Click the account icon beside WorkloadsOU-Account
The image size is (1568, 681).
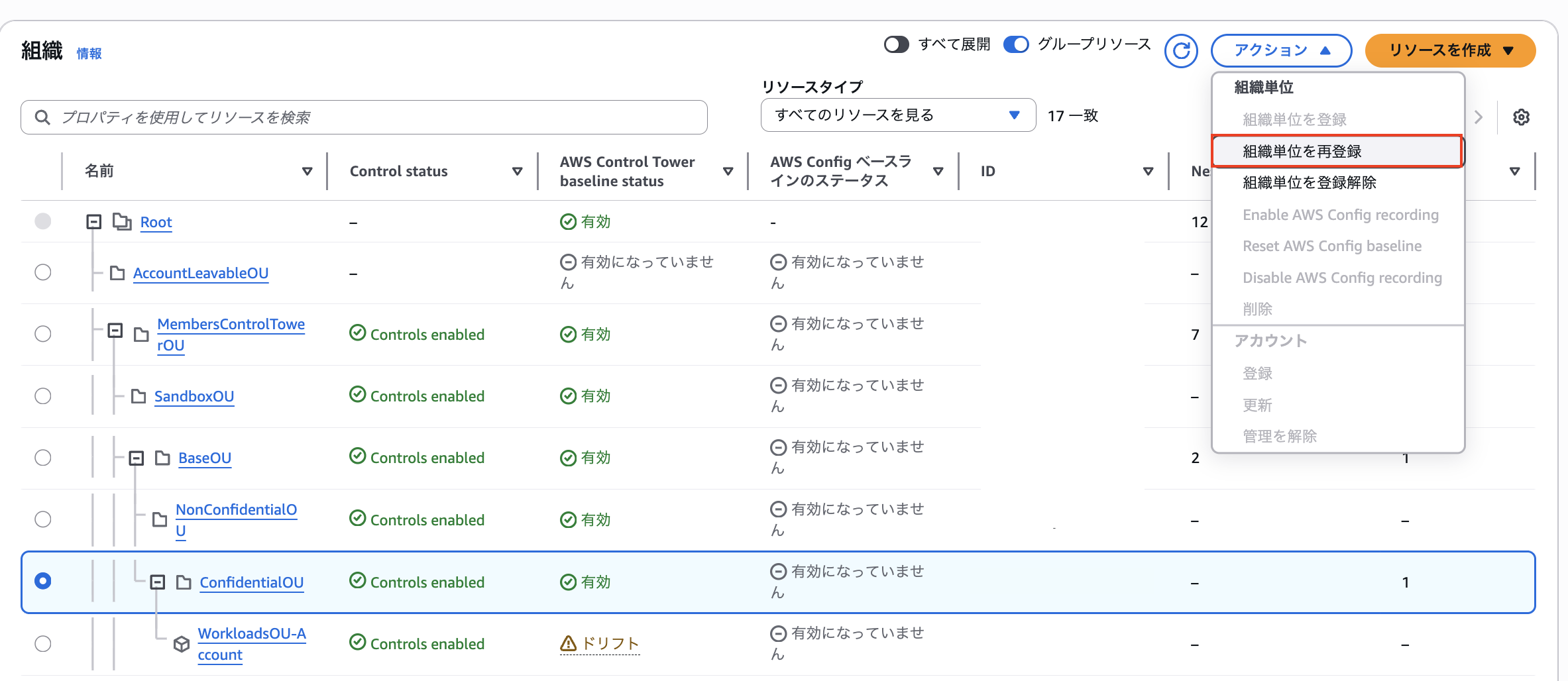point(181,643)
